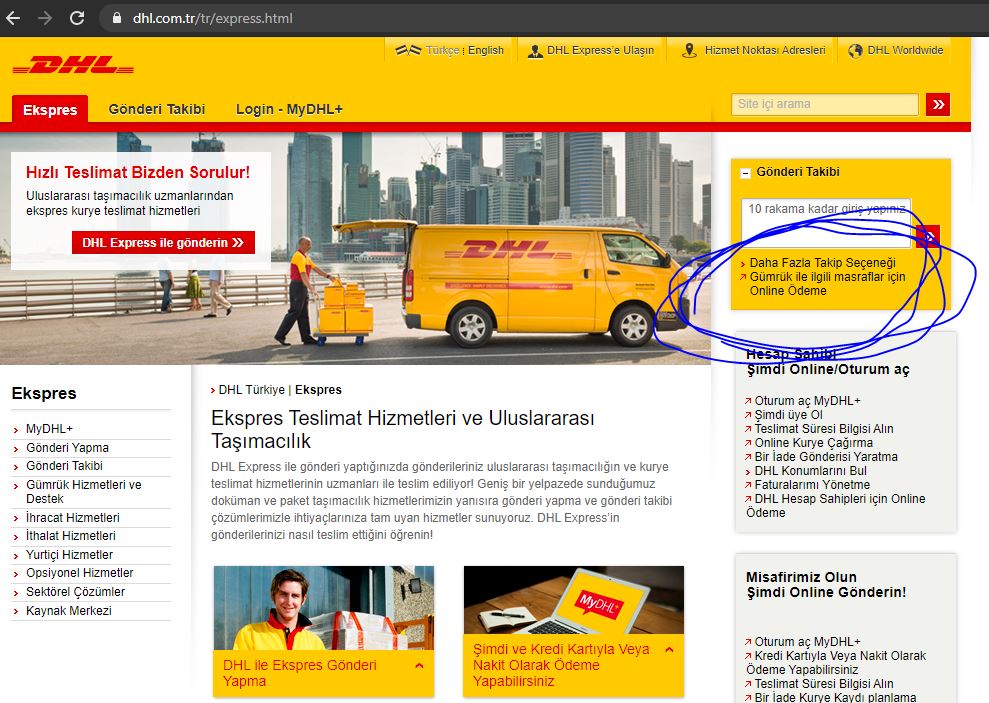
Task: Open Gönderi Yapma in the sidebar
Action: pyautogui.click(x=67, y=448)
